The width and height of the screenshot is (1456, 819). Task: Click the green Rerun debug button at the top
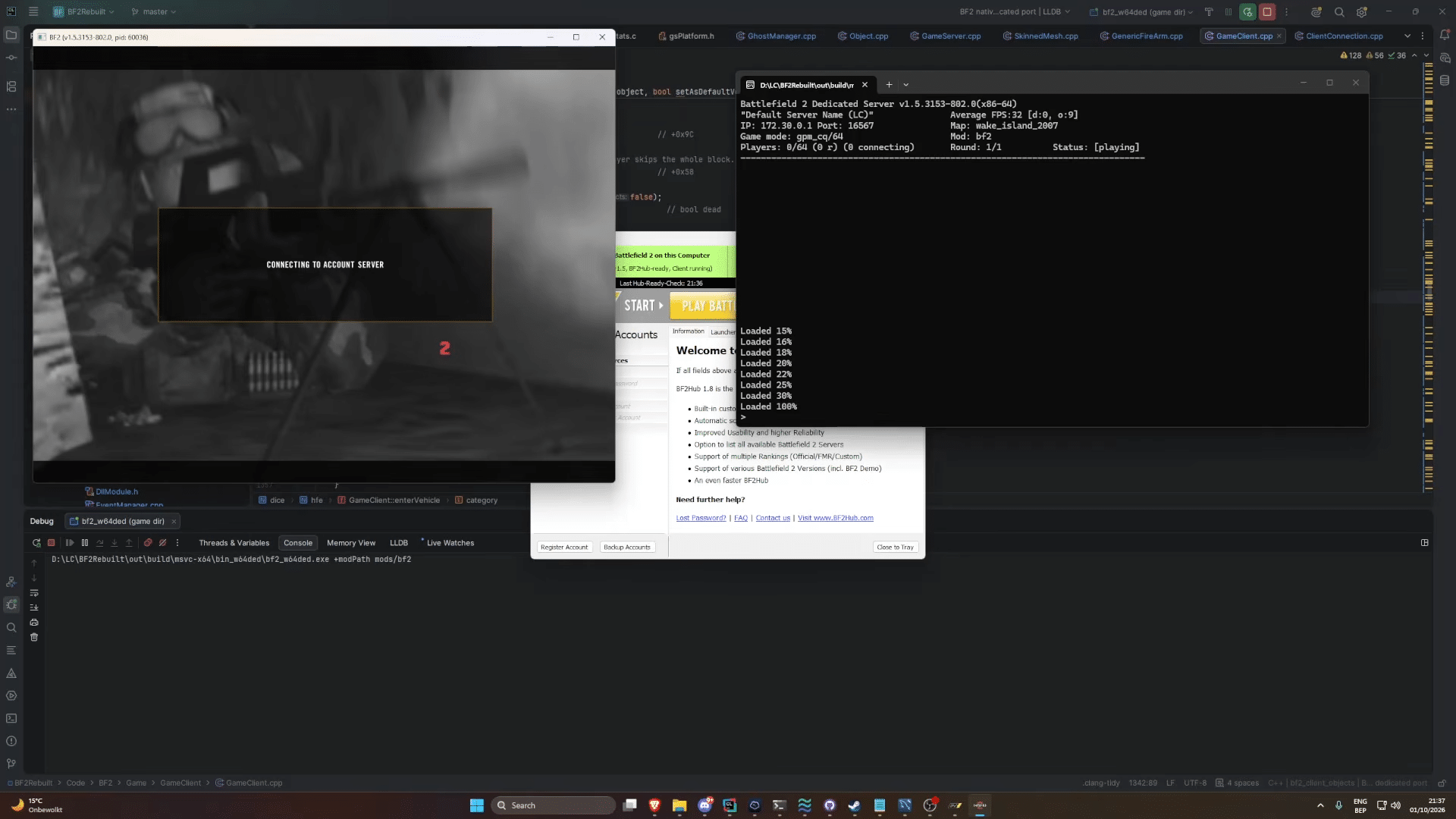[1247, 12]
